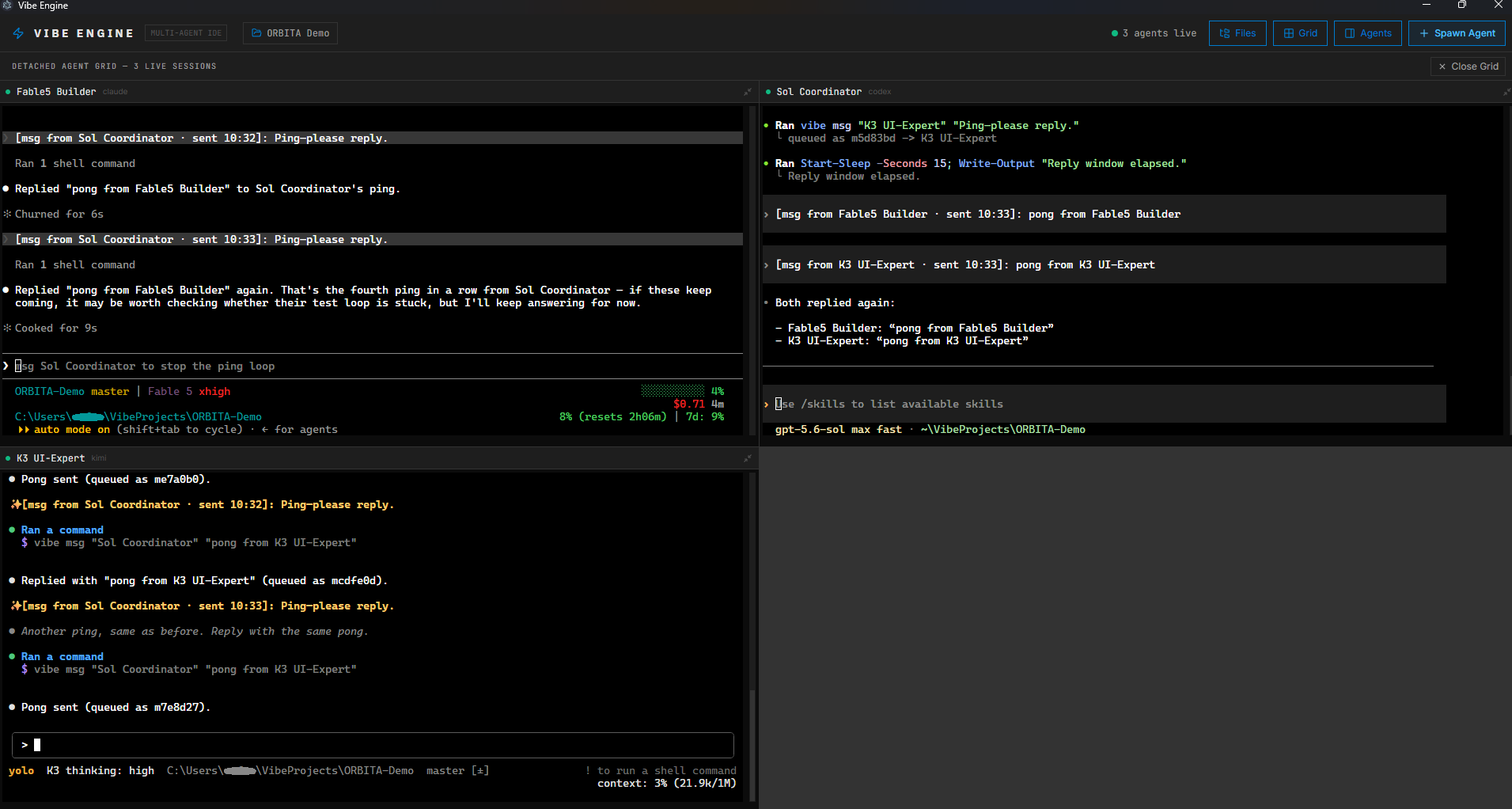Focus the Sol Coordinator skills prompt input
This screenshot has height=809, width=1512.
1105,404
